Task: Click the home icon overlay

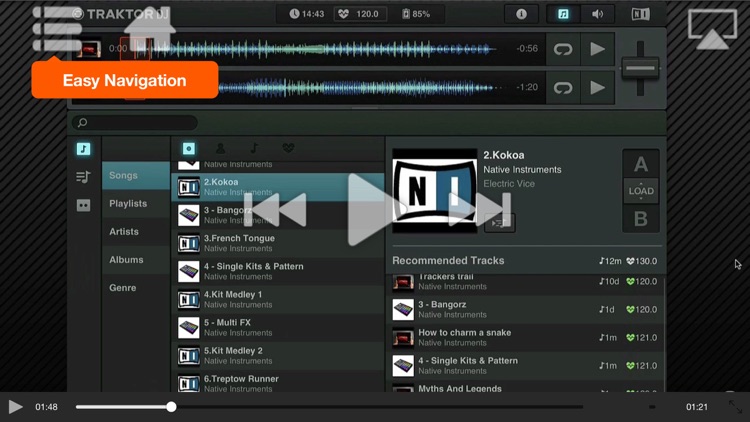Action: [x=150, y=29]
